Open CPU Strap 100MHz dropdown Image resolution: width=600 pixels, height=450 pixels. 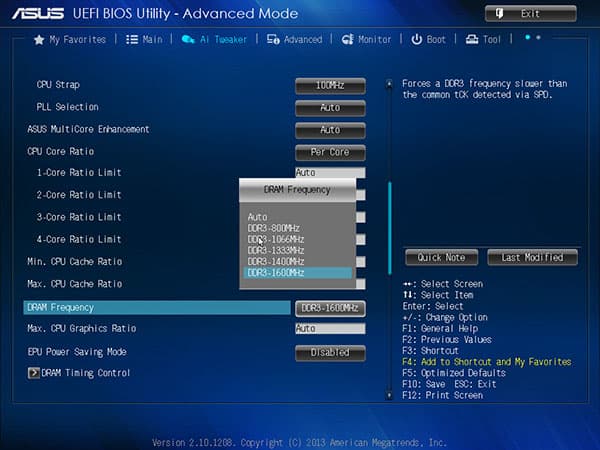tap(330, 85)
